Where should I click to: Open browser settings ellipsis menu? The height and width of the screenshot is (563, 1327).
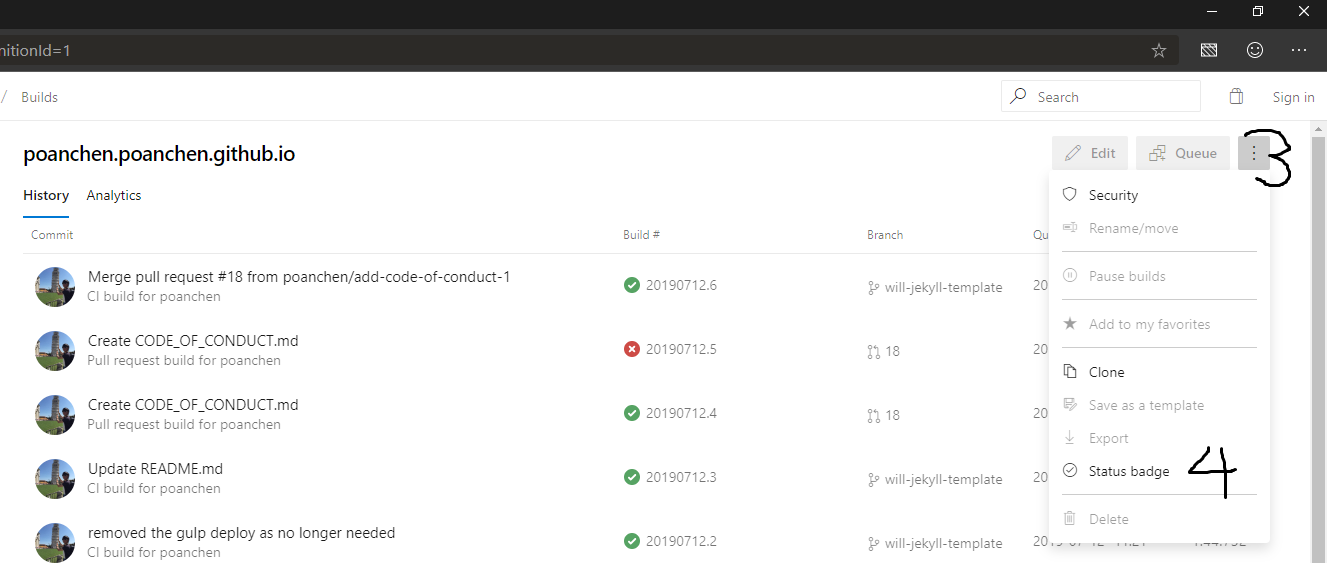[1299, 50]
